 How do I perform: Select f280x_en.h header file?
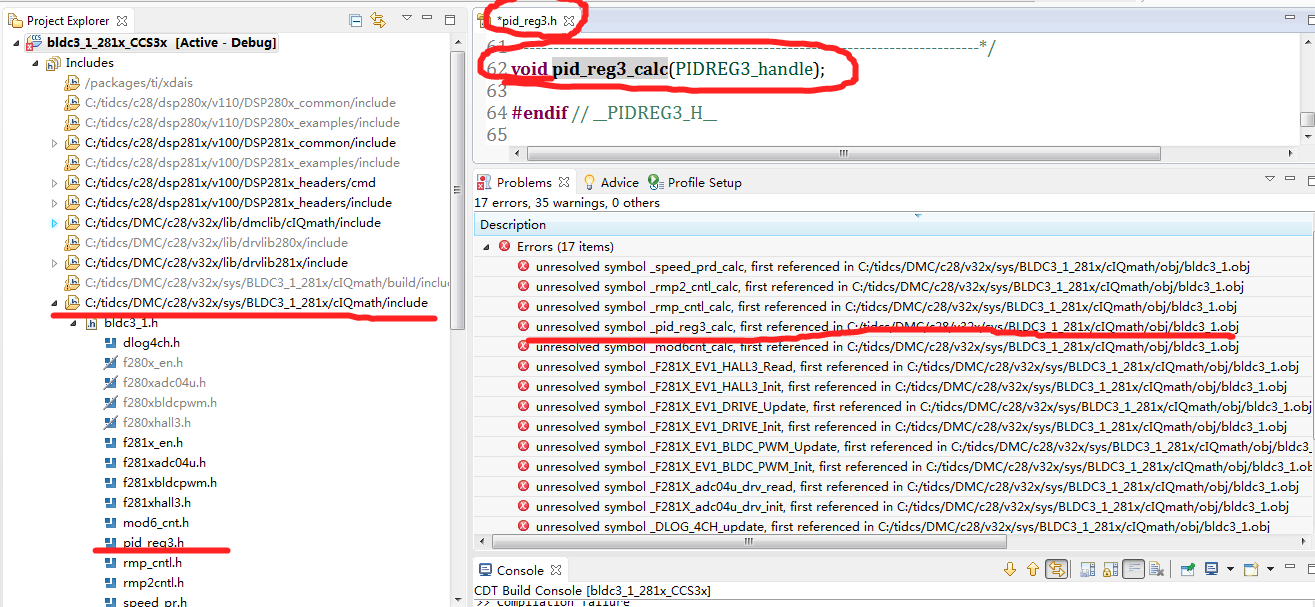click(x=144, y=363)
